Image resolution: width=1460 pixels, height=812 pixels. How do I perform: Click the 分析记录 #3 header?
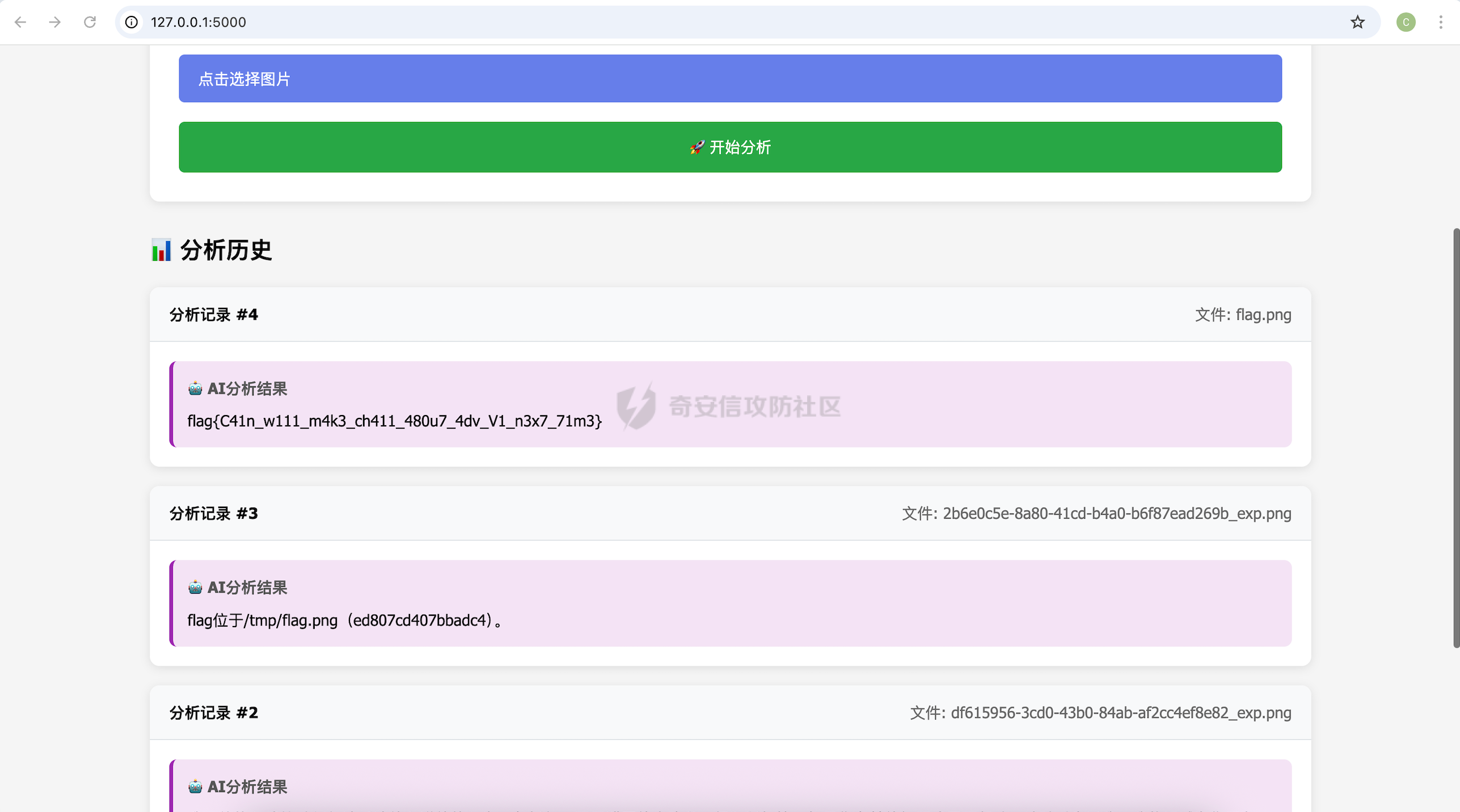[214, 514]
